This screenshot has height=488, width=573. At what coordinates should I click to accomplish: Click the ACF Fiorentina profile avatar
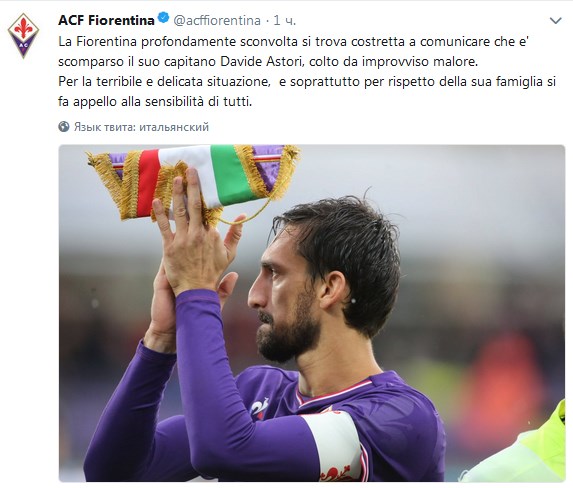[23, 35]
